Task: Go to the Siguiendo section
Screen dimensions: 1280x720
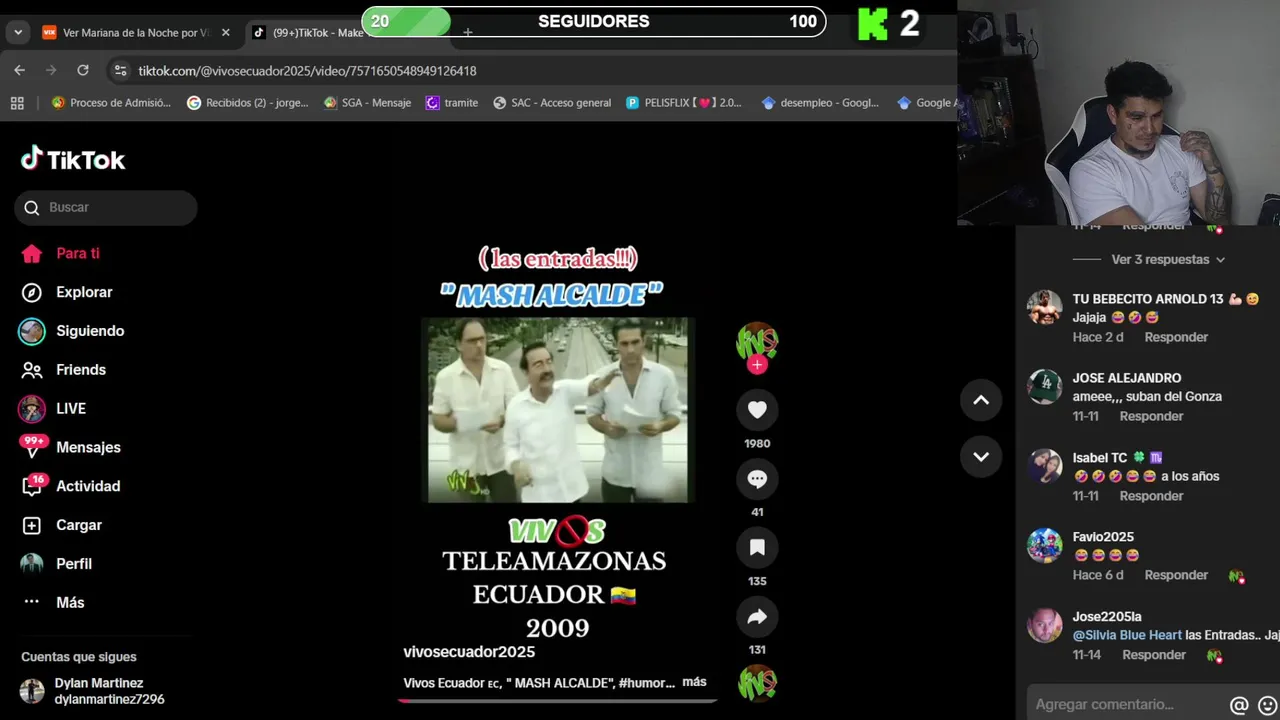Action: point(72,331)
